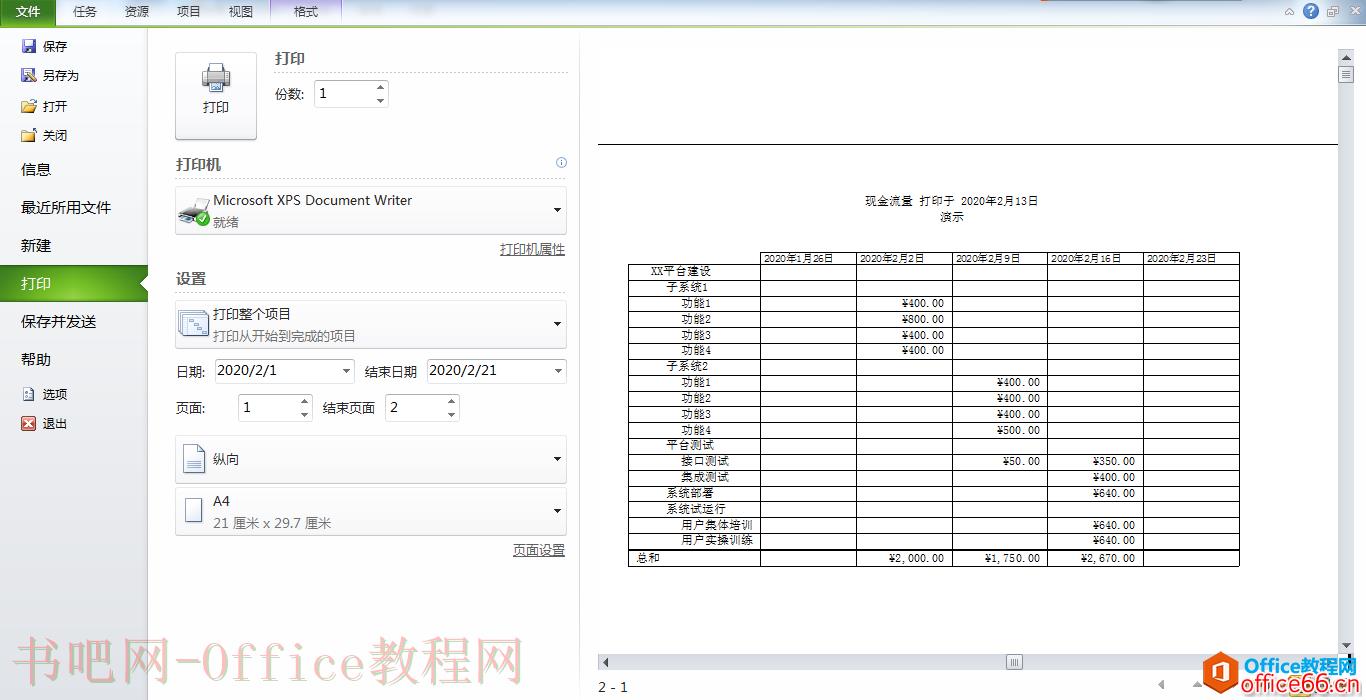Increase the start page (页面) number
The height and width of the screenshot is (700, 1366).
click(304, 401)
